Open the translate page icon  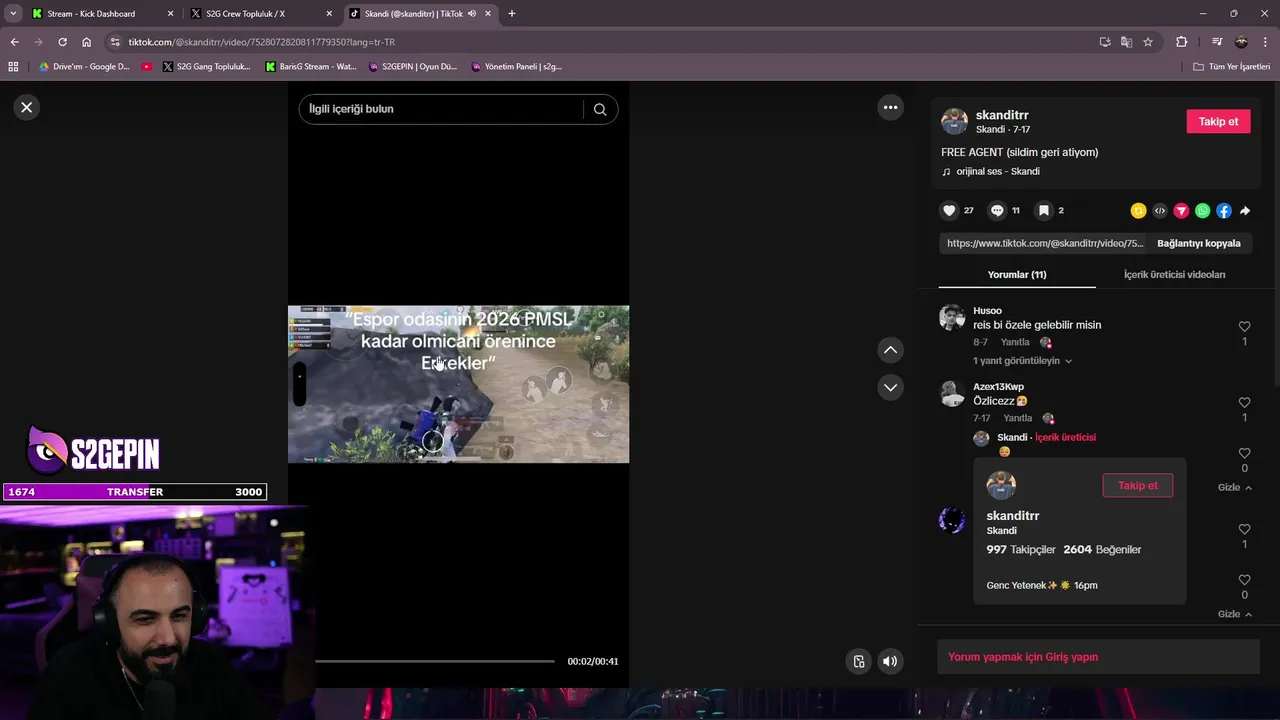coord(1126,42)
